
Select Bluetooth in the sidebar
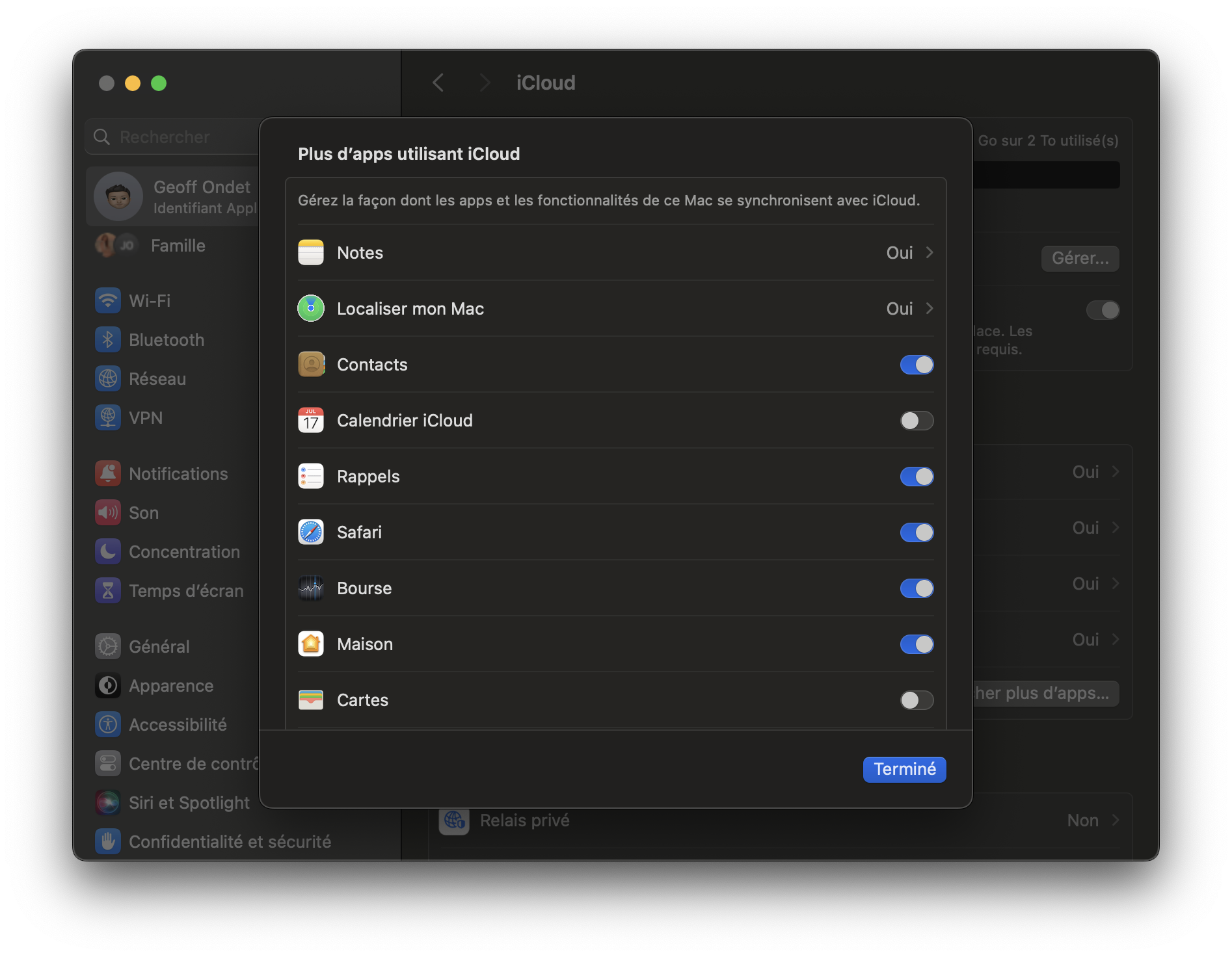[x=172, y=339]
